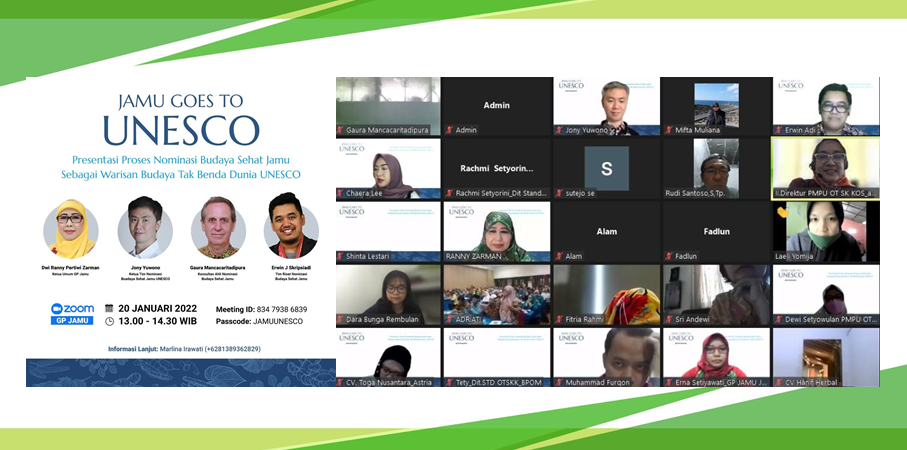Viewport: 907px width, 450px height.
Task: Click the 'Ketua Umum GP Jamu' caption
Action: (x=71, y=273)
